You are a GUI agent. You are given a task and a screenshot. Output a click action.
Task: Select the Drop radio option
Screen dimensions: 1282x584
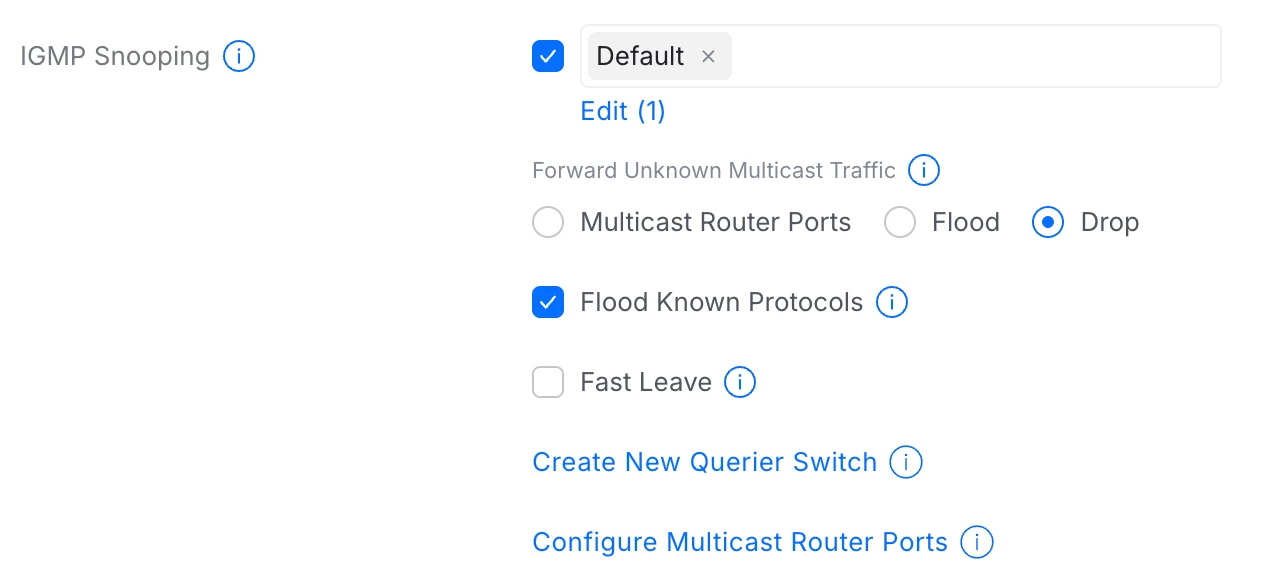pyautogui.click(x=1048, y=222)
